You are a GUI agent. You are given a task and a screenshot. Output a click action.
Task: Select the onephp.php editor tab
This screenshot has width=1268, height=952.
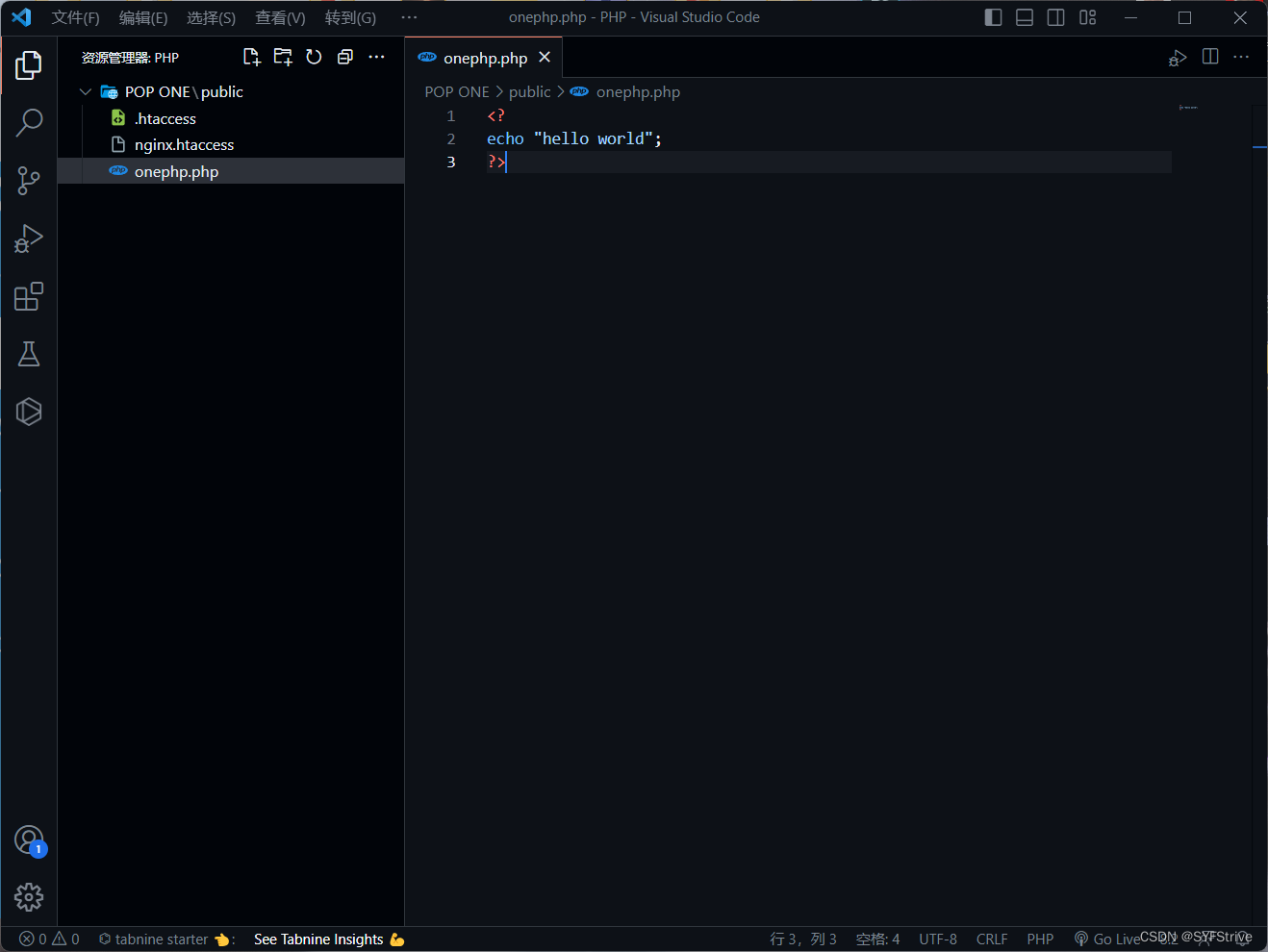(x=484, y=58)
